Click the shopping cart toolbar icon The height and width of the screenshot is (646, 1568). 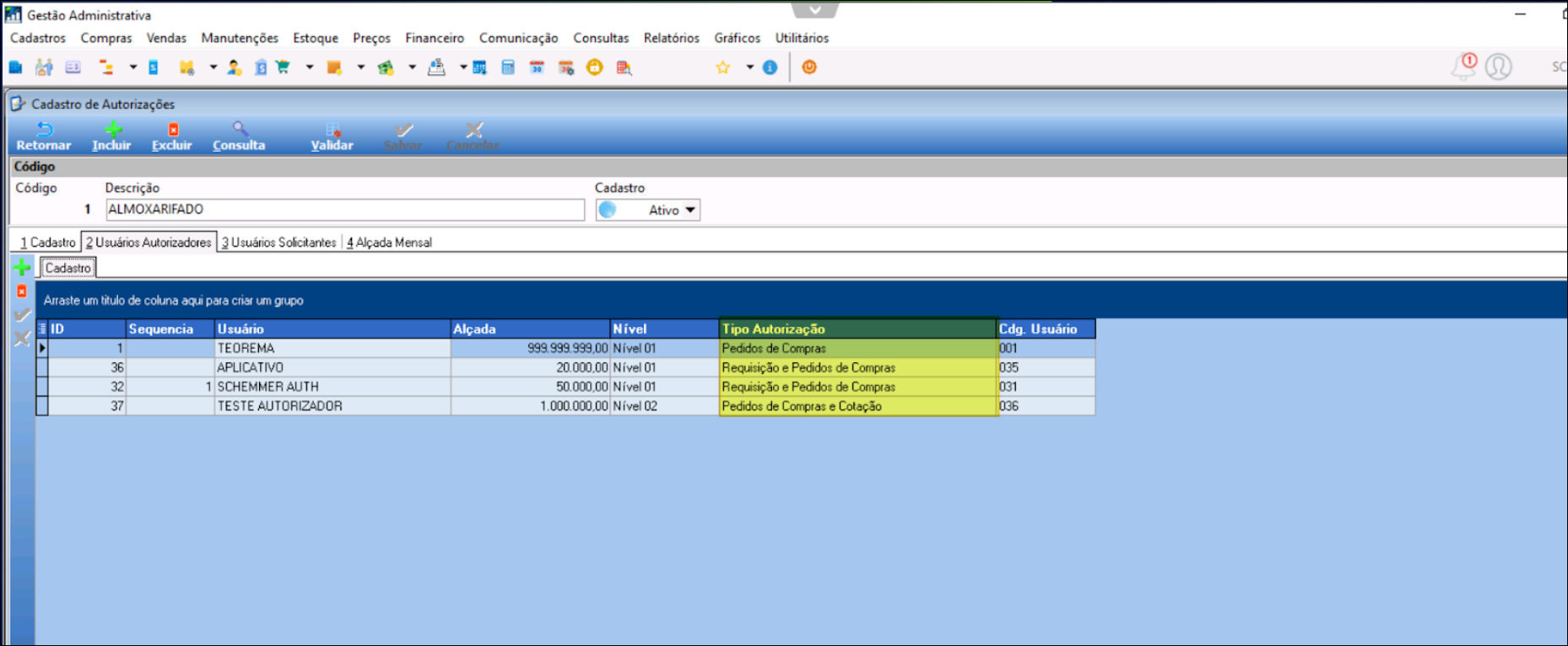[283, 67]
